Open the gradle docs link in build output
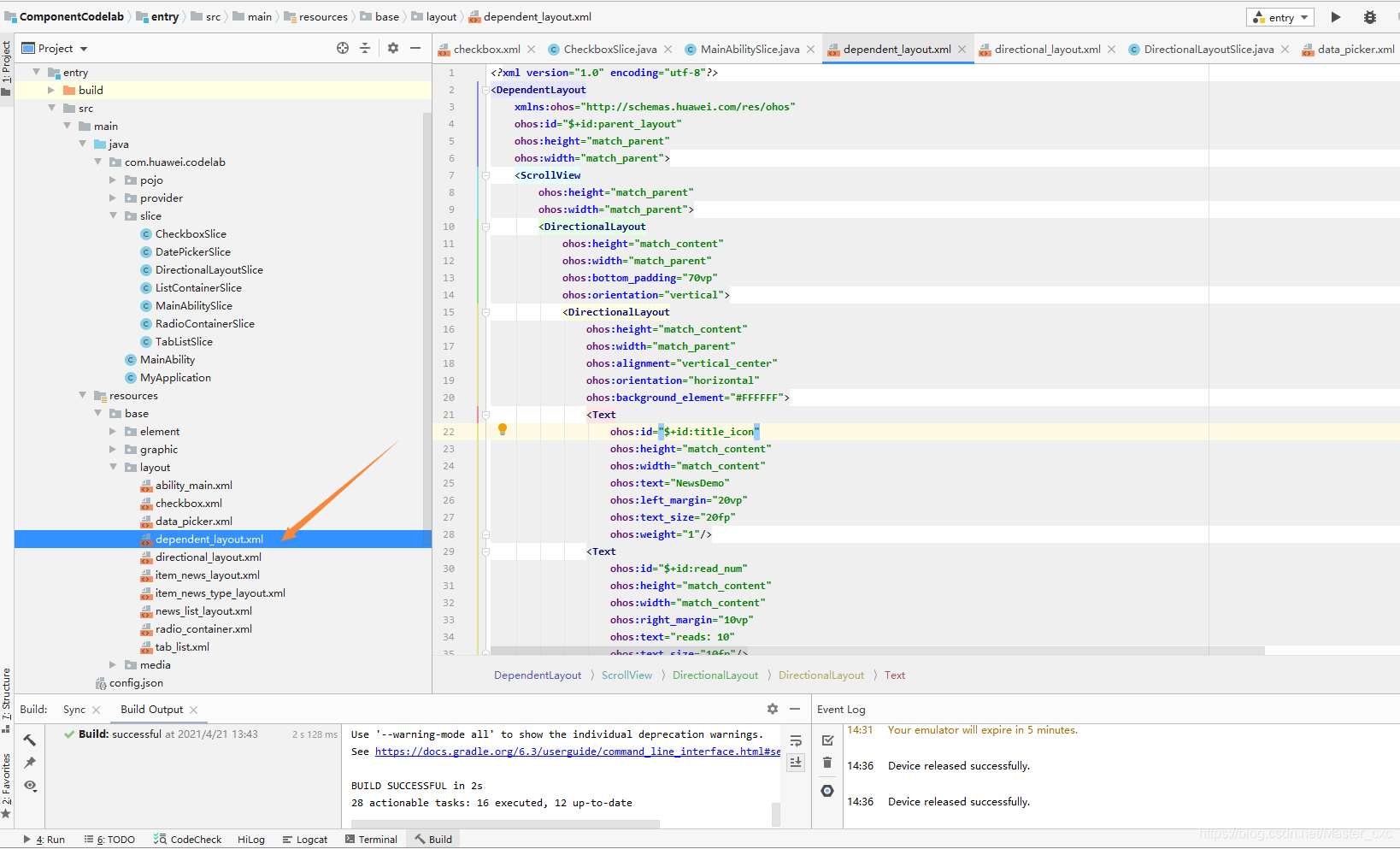1400x849 pixels. tap(578, 752)
